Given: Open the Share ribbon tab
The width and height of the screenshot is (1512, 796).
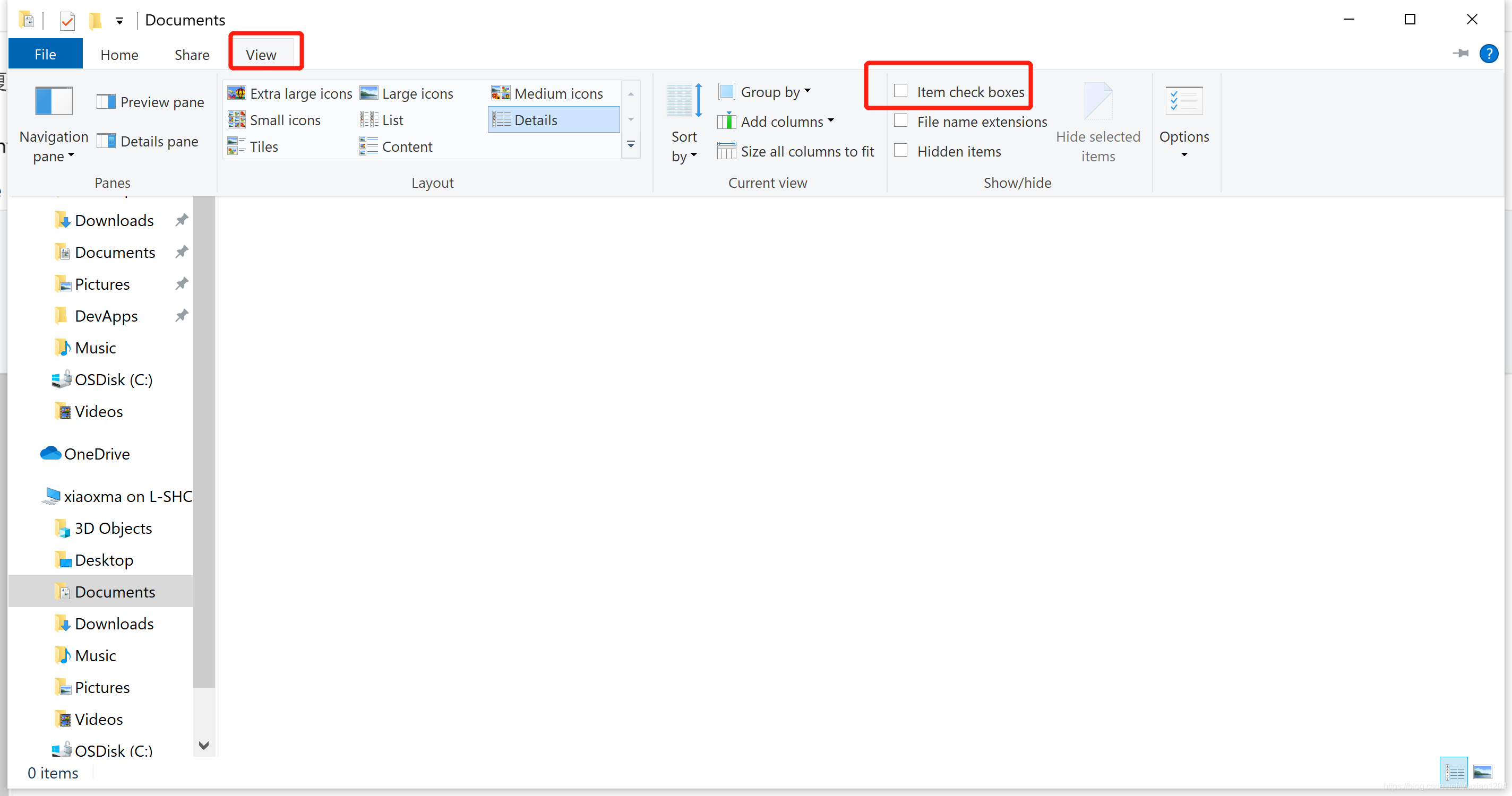Looking at the screenshot, I should 192,55.
